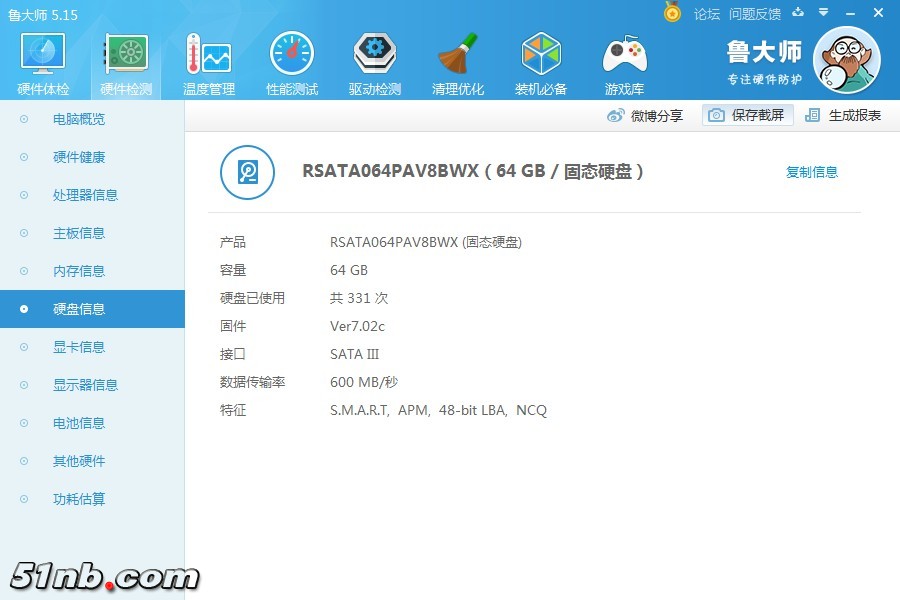900x600 pixels.
Task: Open 游戏库 gamepad icon
Action: coord(624,55)
